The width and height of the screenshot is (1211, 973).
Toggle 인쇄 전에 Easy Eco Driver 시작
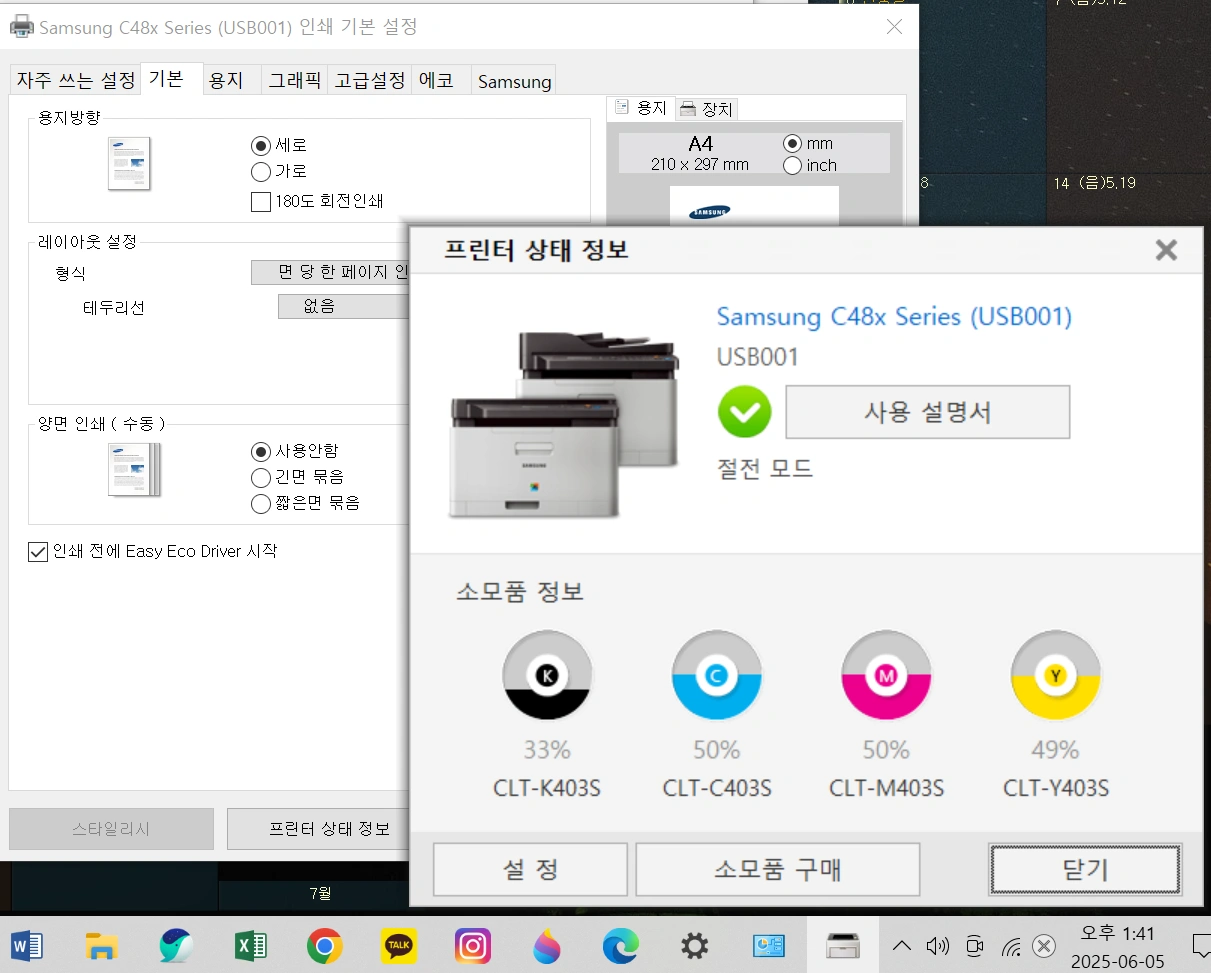click(x=38, y=552)
